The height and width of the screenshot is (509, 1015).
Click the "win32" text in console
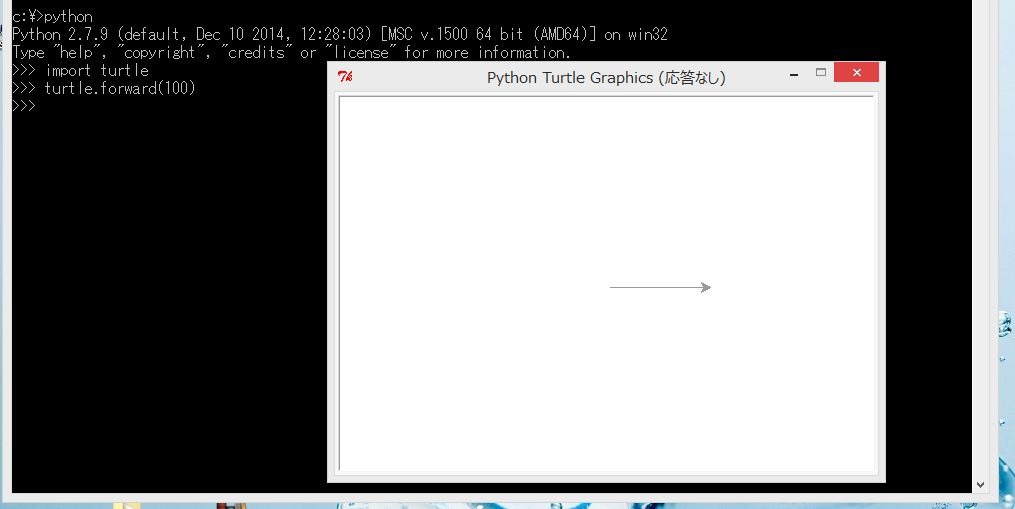645,35
